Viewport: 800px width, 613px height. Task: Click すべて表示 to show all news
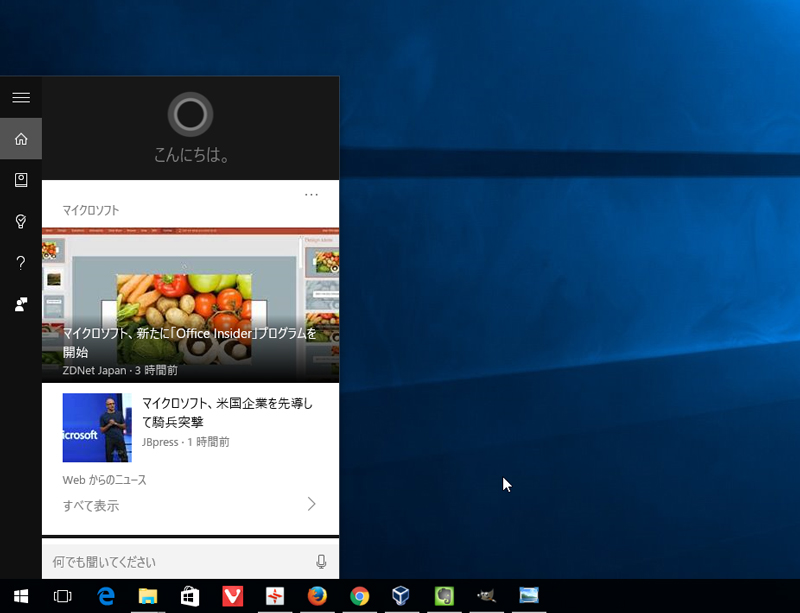91,506
